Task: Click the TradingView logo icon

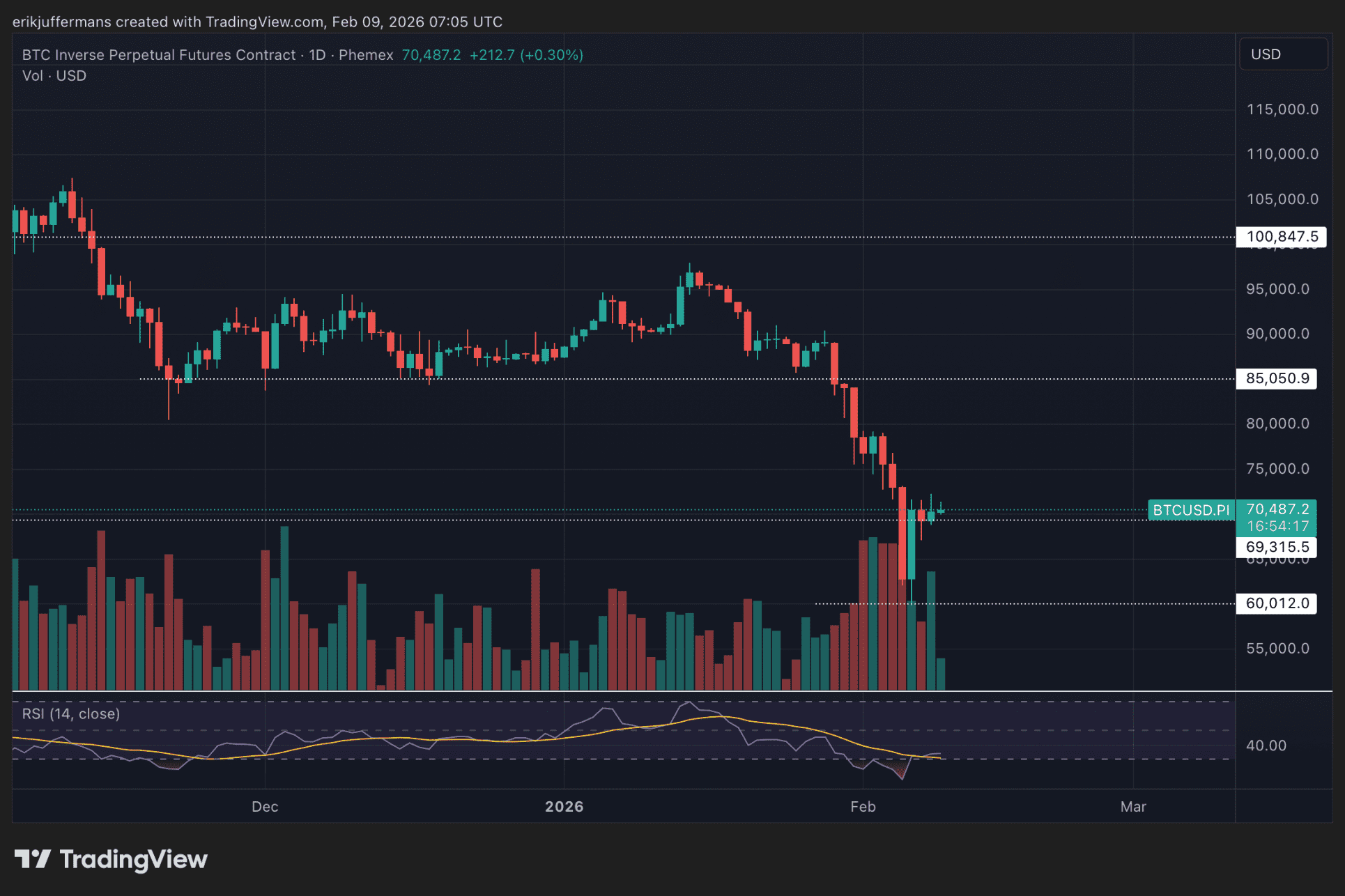Action: [32, 859]
